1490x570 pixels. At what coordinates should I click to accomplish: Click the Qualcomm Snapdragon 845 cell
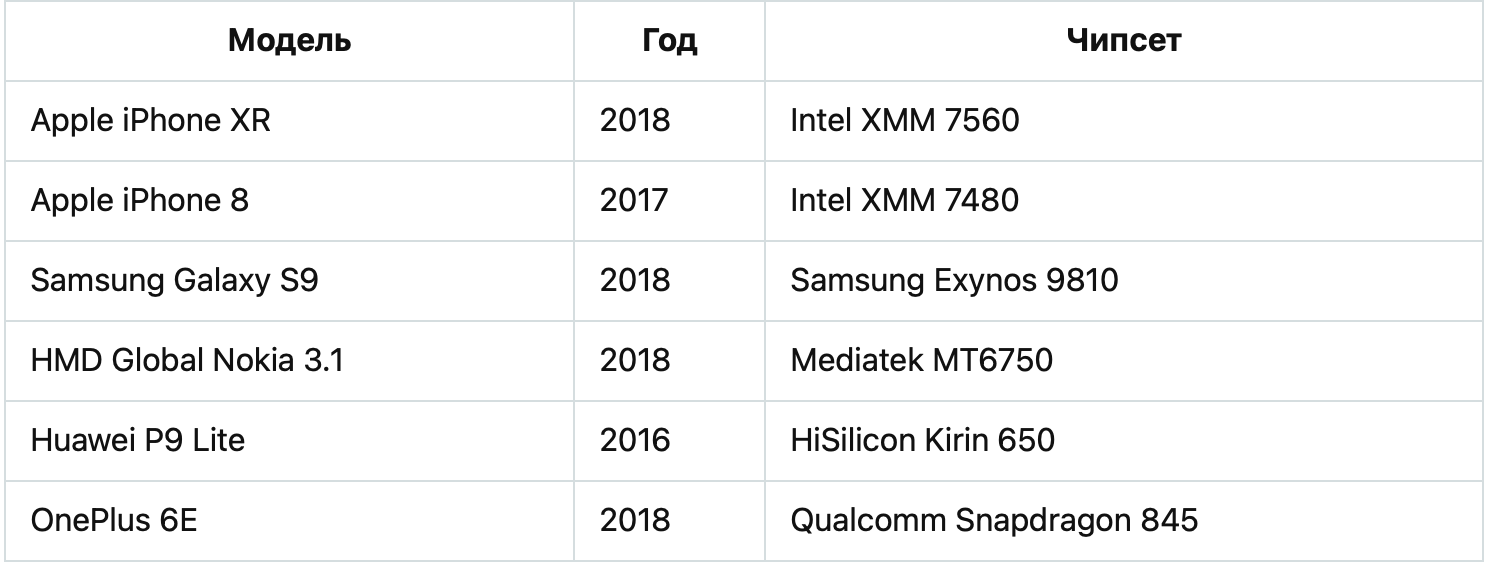coord(1124,521)
